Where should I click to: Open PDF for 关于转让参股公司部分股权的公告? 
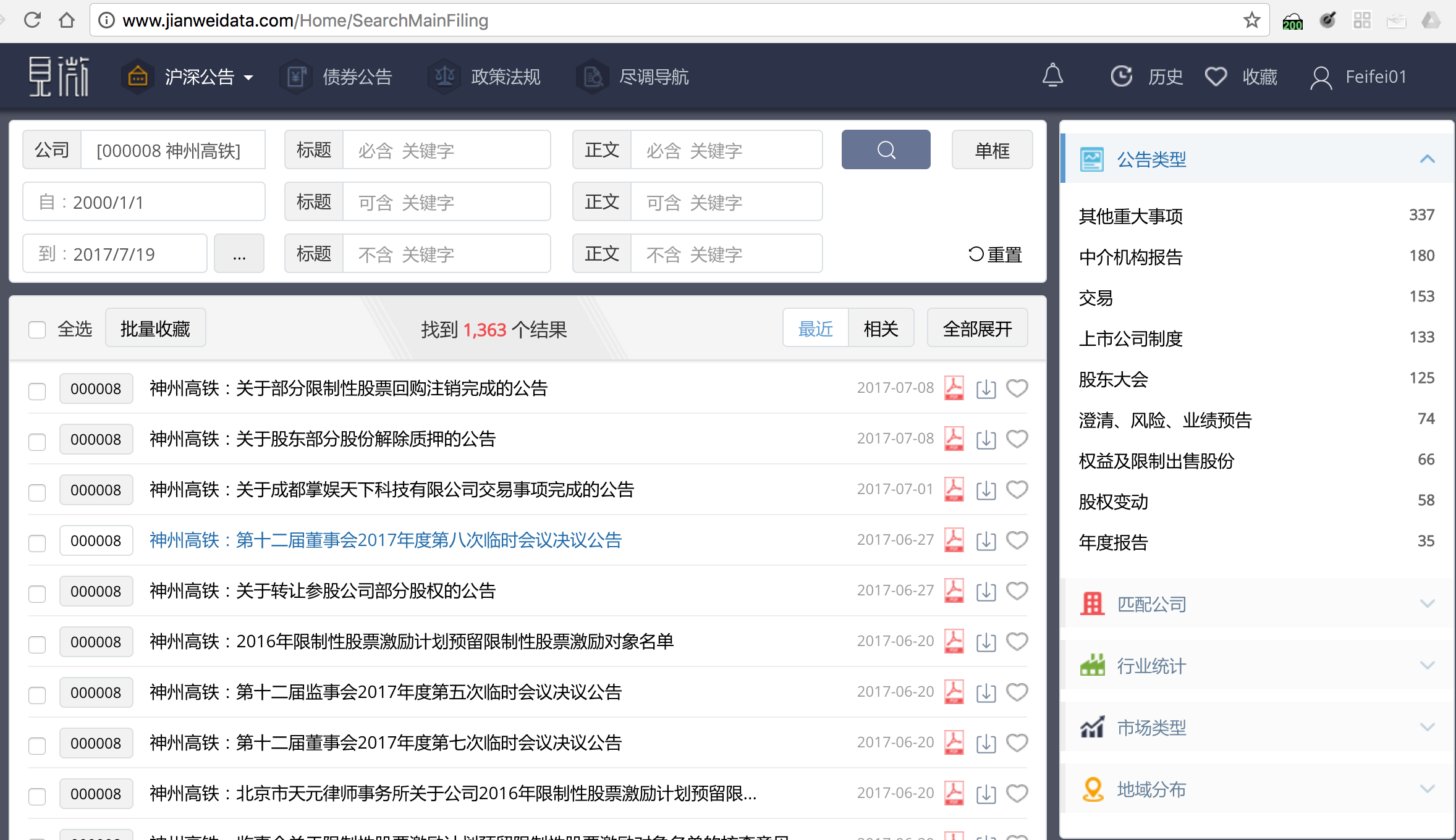click(x=954, y=590)
